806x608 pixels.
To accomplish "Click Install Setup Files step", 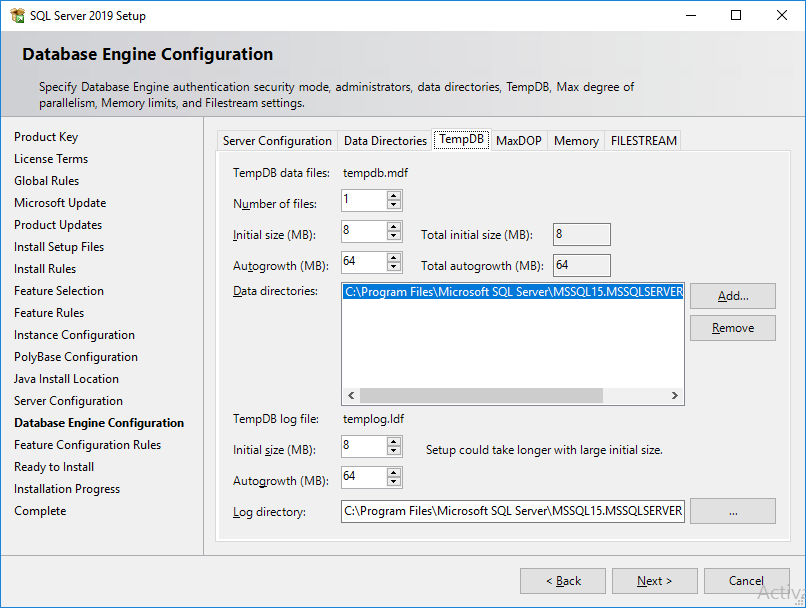I will pyautogui.click(x=59, y=247).
